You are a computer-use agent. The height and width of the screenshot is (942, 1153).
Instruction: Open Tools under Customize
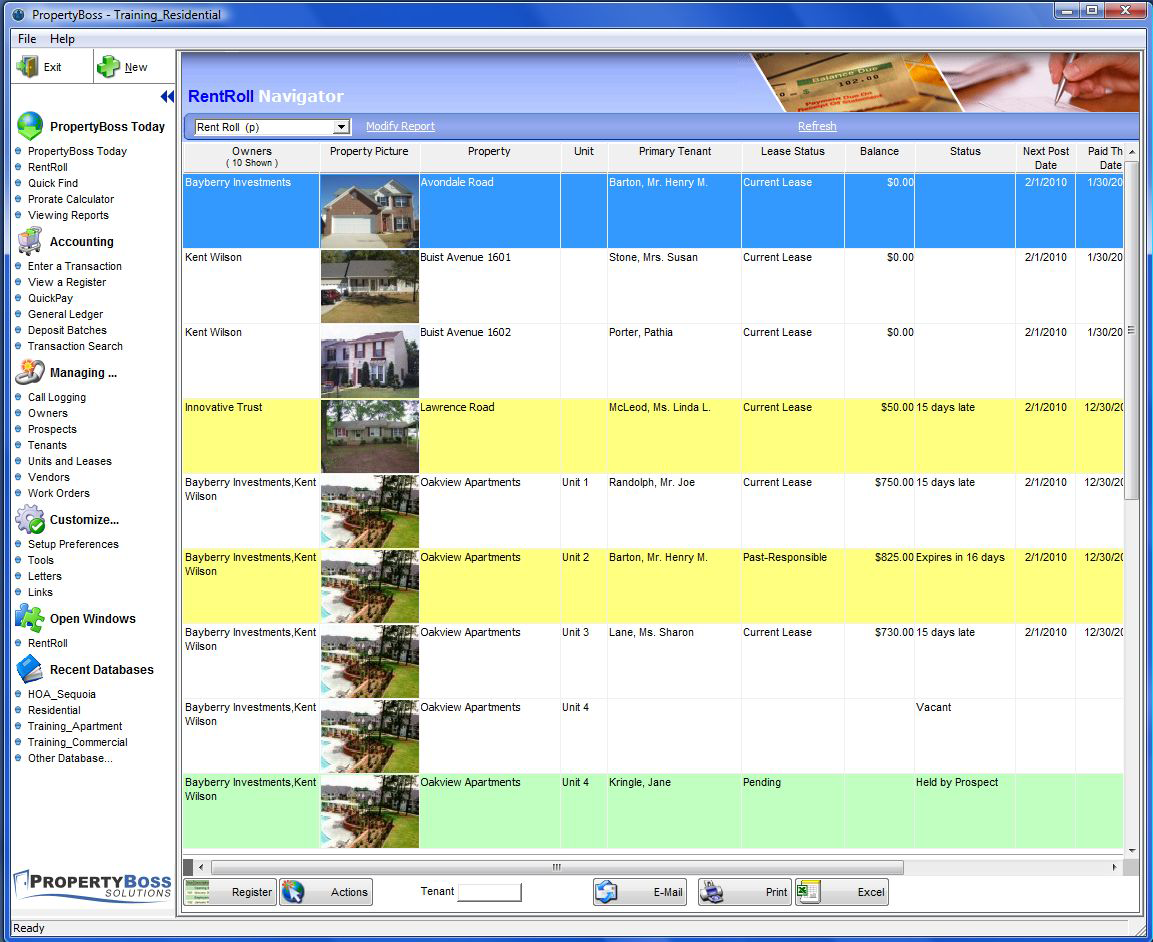[x=40, y=560]
